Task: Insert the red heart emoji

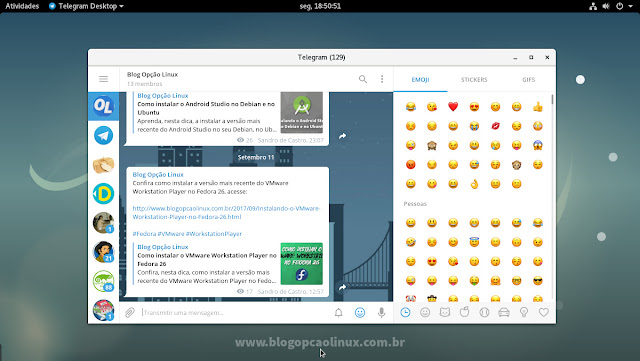Action: coord(453,107)
